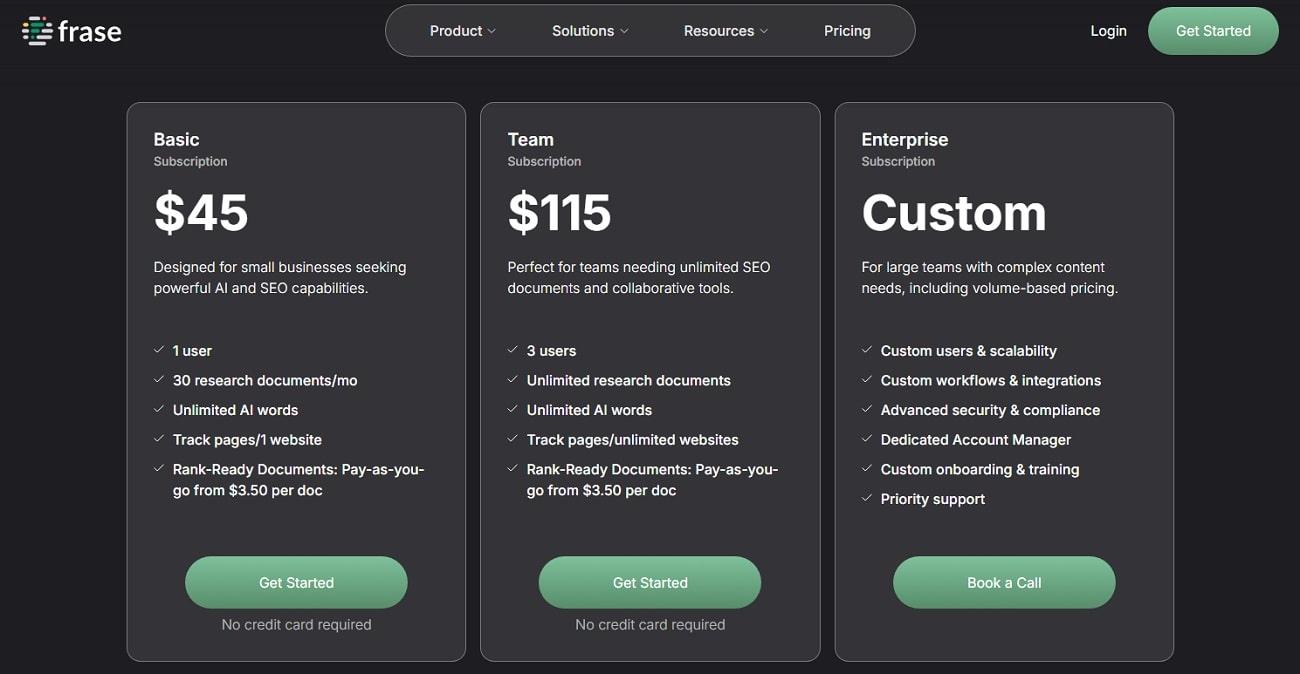Select Pricing in the navigation bar
1300x674 pixels.
tap(847, 30)
